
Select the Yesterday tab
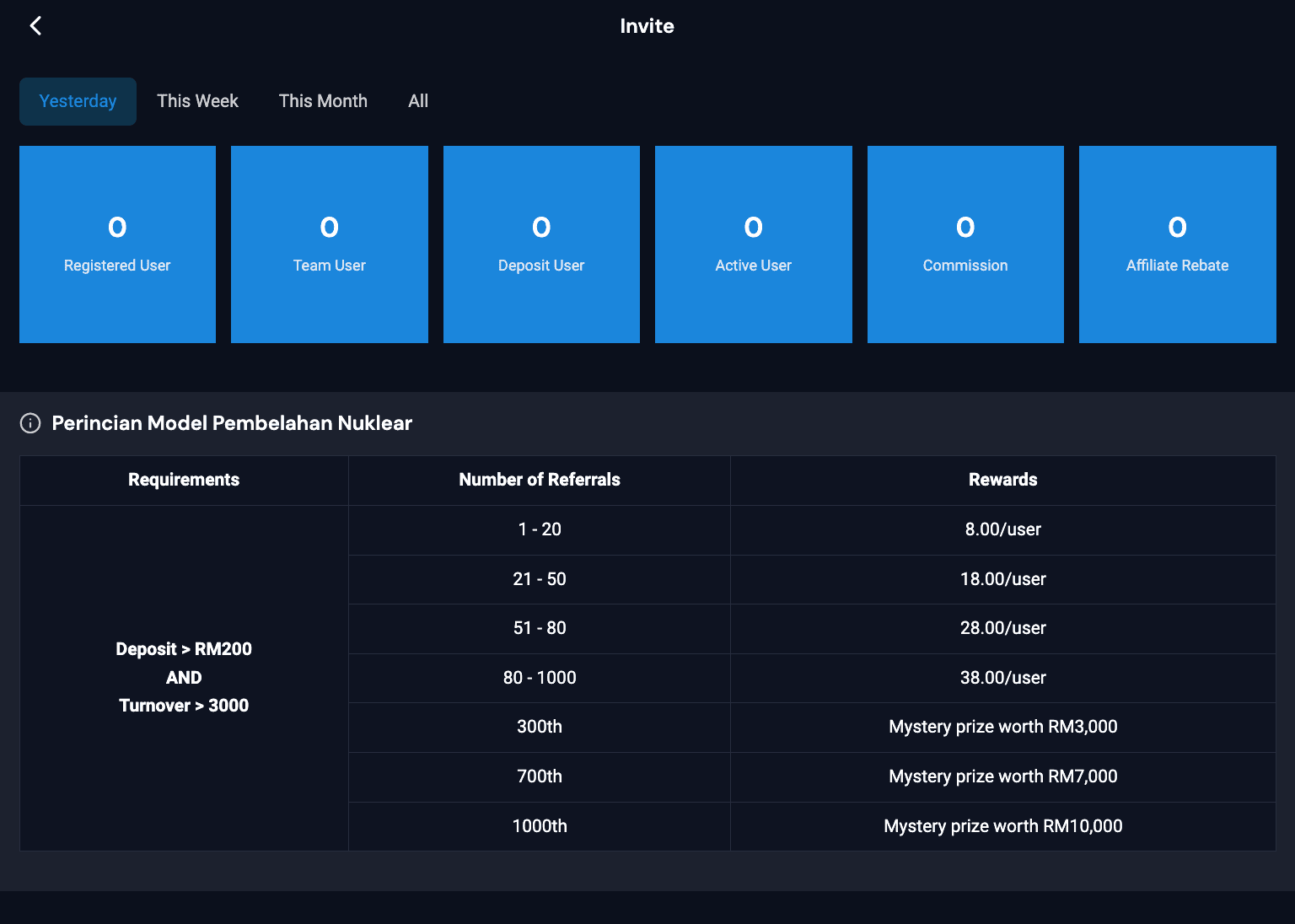point(78,101)
